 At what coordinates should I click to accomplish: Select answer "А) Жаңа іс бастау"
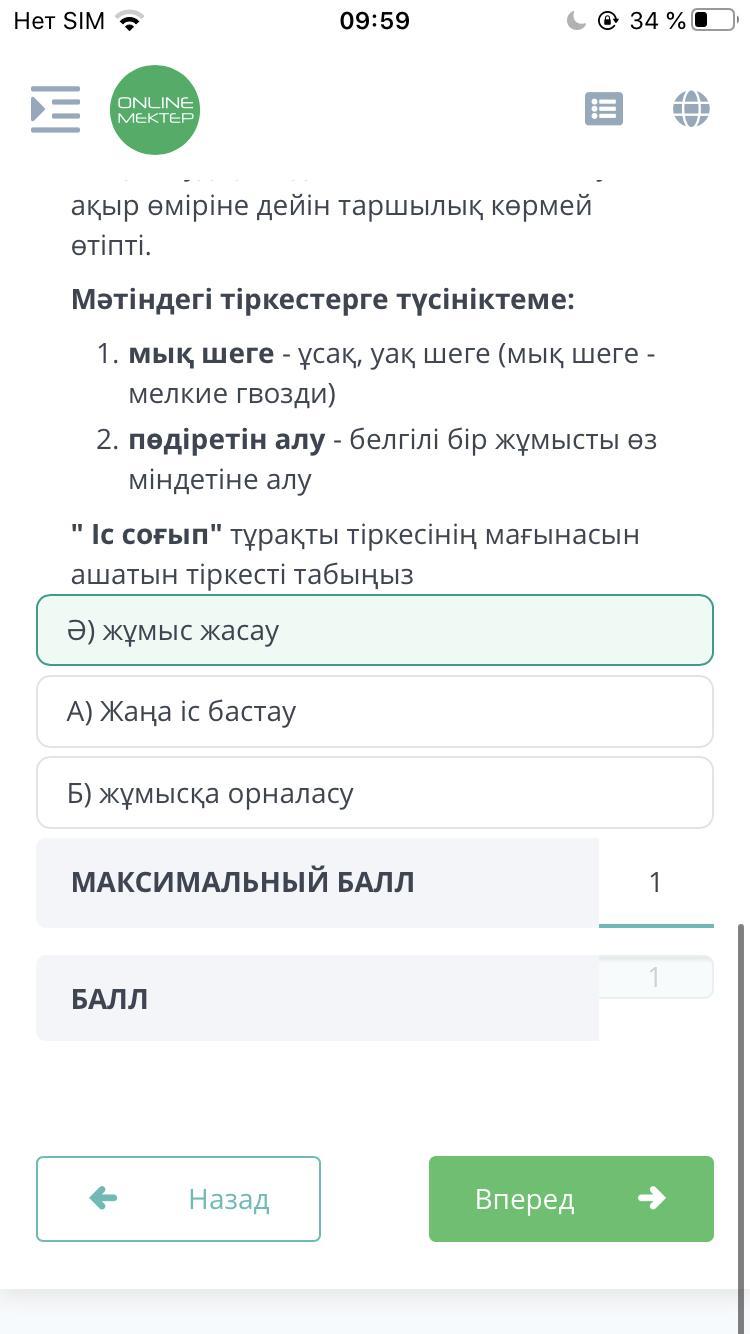pyautogui.click(x=375, y=711)
